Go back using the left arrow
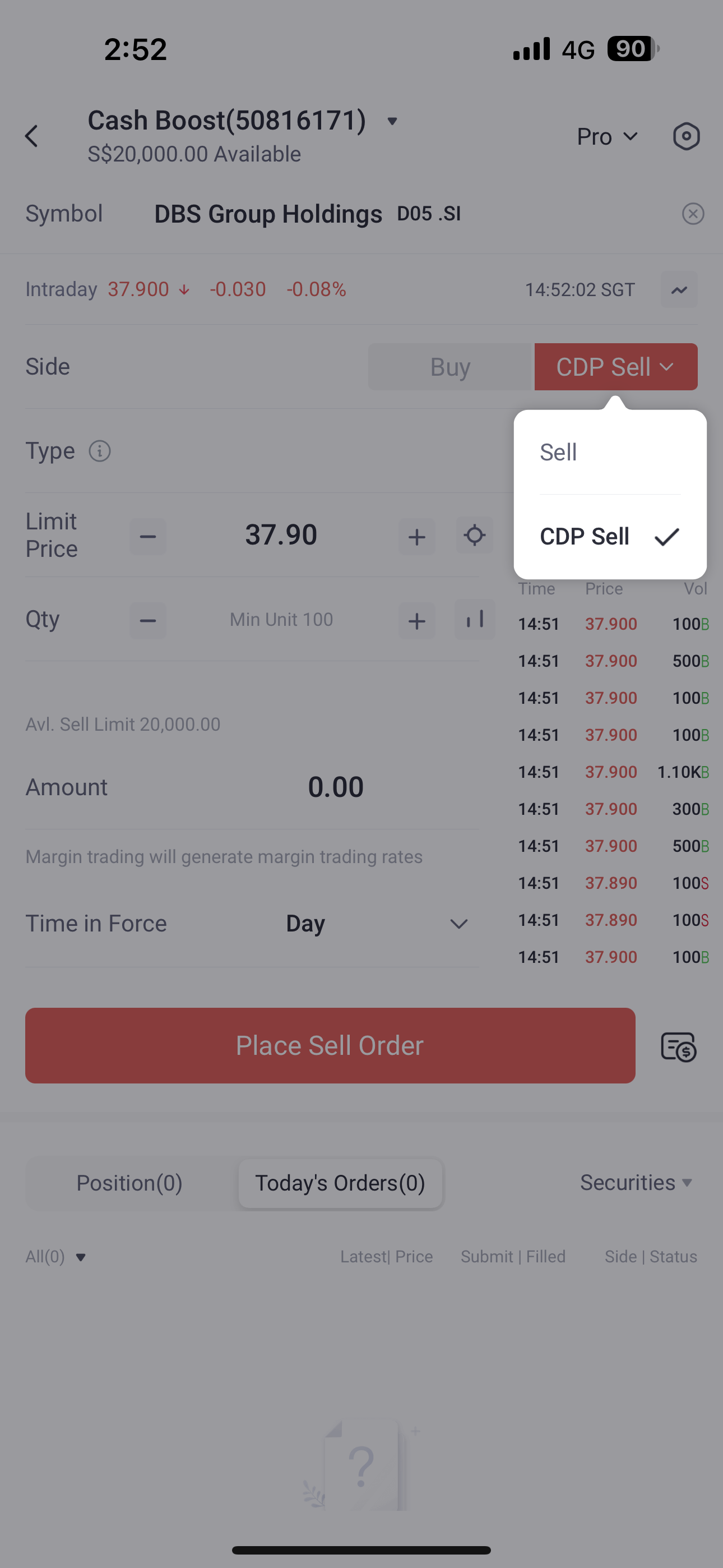This screenshot has height=1568, width=723. 31,136
